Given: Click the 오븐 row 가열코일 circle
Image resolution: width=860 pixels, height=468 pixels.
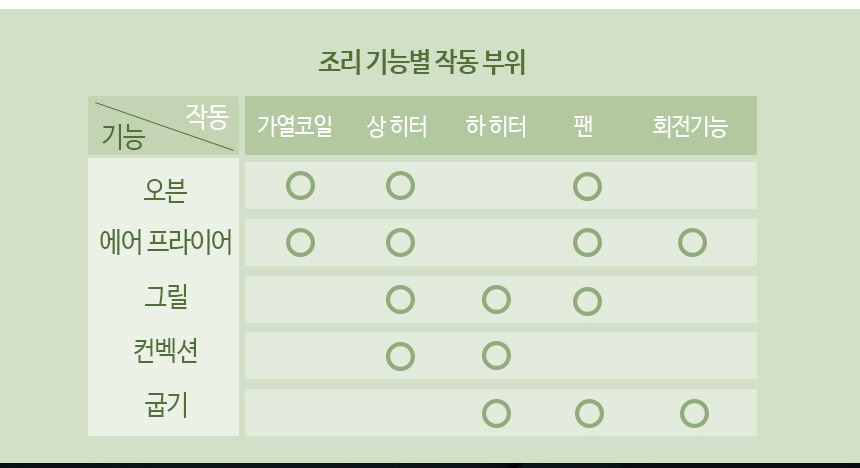Looking at the screenshot, I should (x=300, y=185).
